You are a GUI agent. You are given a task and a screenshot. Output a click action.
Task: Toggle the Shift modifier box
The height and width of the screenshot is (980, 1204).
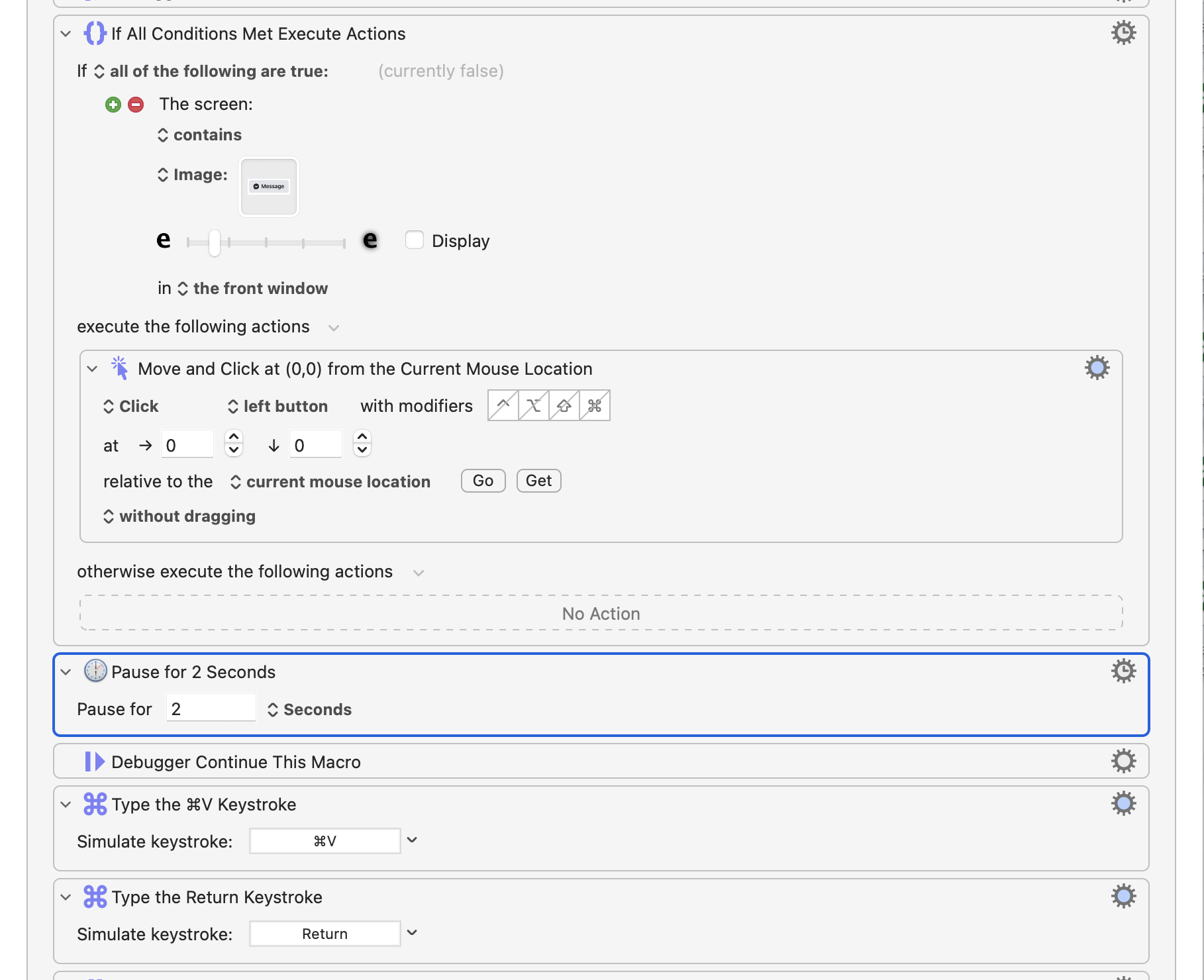564,405
